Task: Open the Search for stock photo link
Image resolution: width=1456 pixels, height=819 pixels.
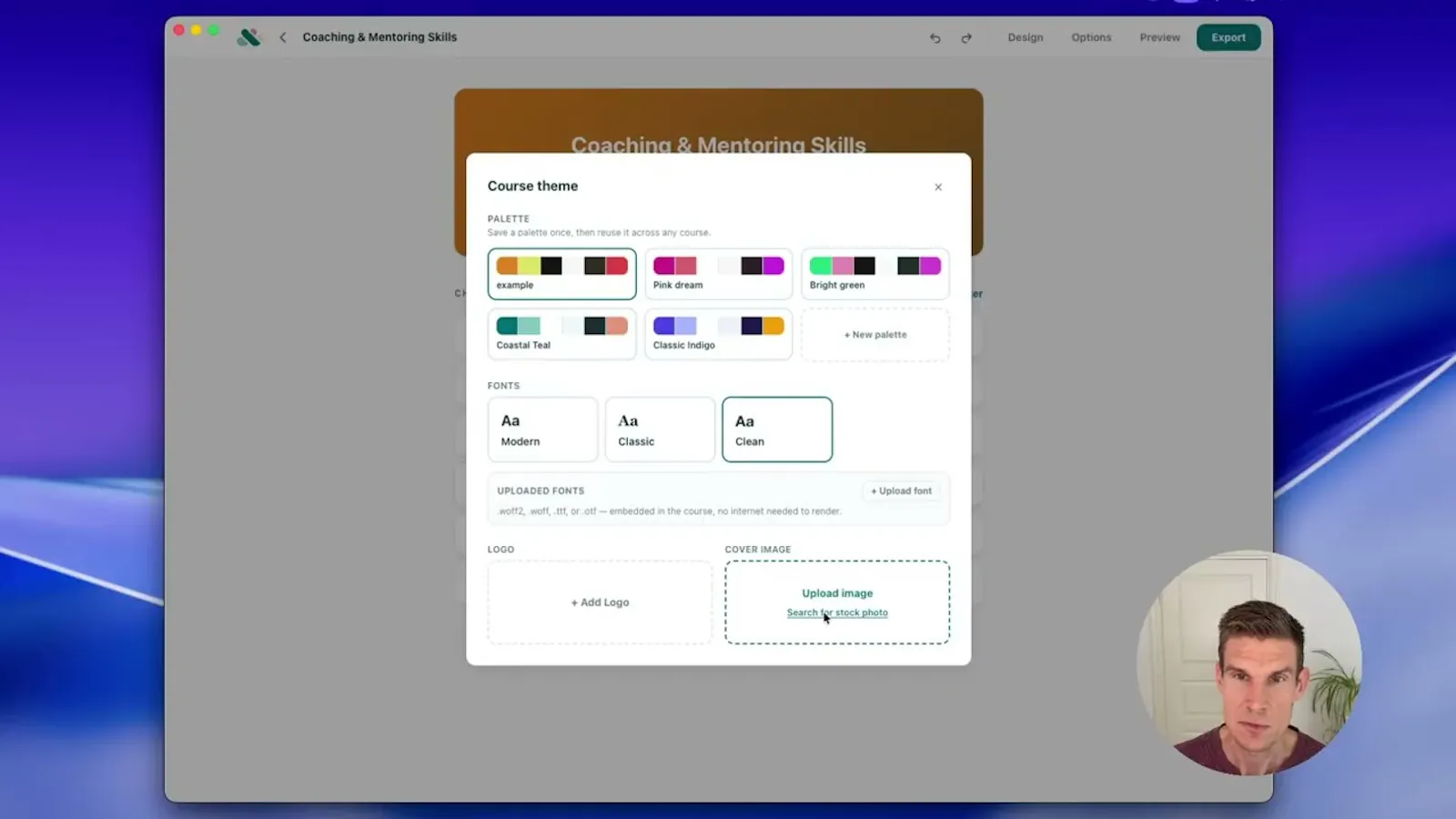Action: pos(837,612)
